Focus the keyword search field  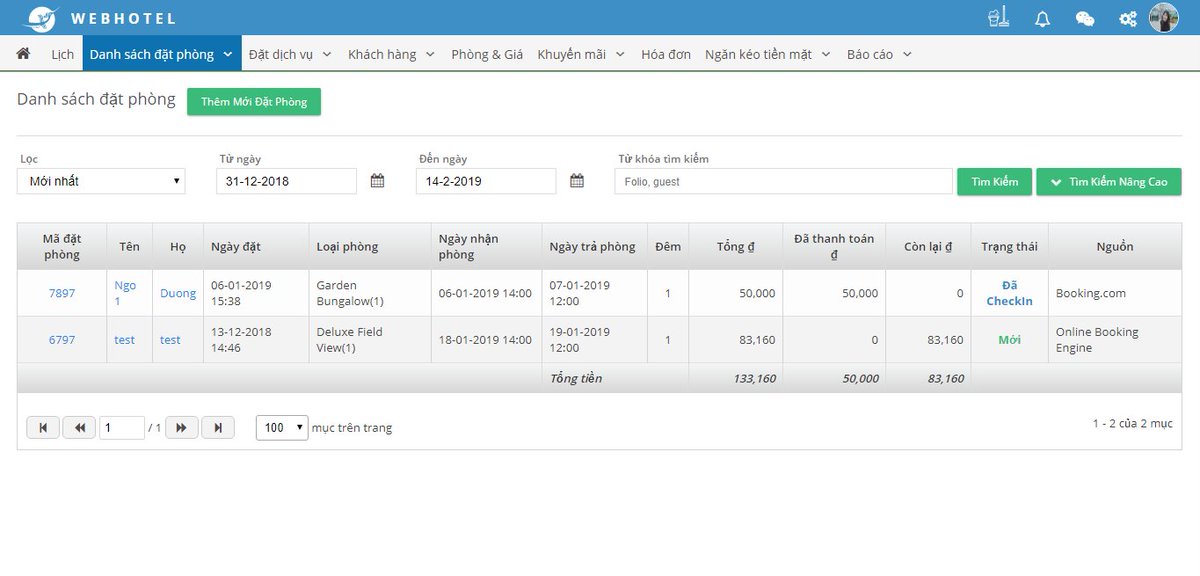(x=783, y=181)
